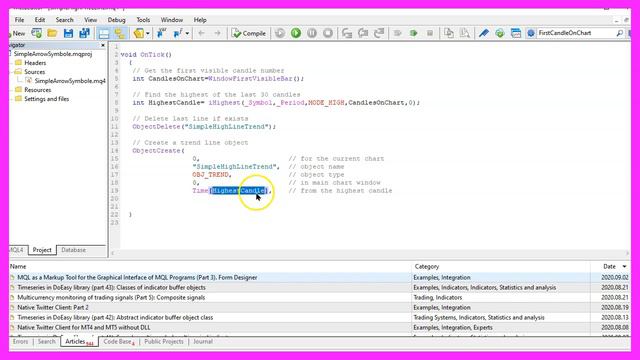Click the Step Out debug icon
This screenshot has height=360, width=640.
pos(379,33)
